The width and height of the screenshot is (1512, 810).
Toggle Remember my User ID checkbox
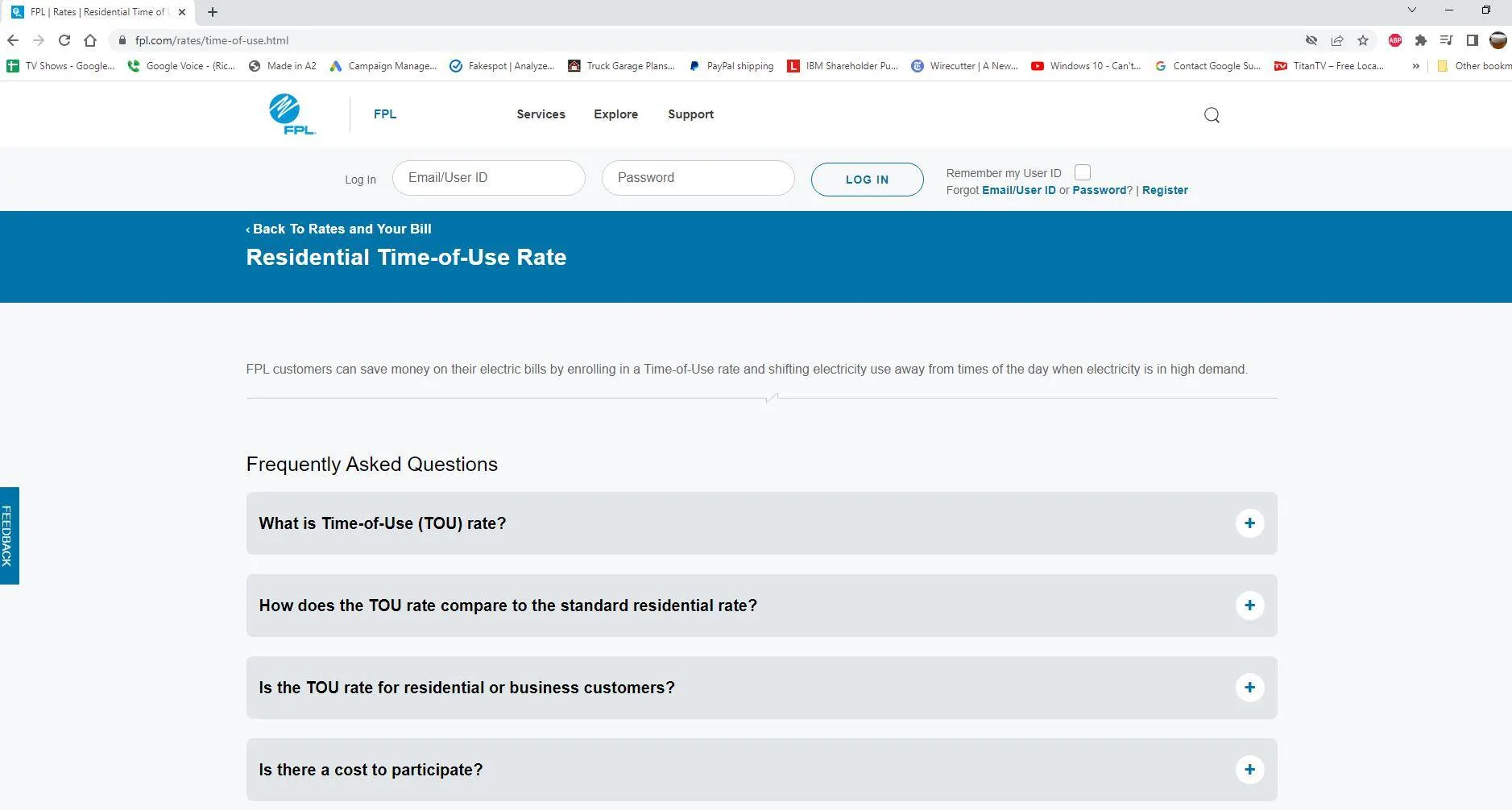coord(1083,172)
